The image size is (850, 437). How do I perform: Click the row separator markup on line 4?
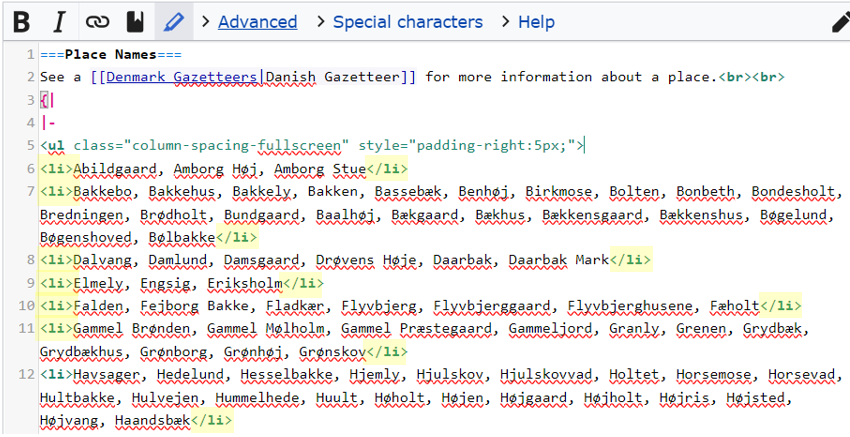click(48, 123)
